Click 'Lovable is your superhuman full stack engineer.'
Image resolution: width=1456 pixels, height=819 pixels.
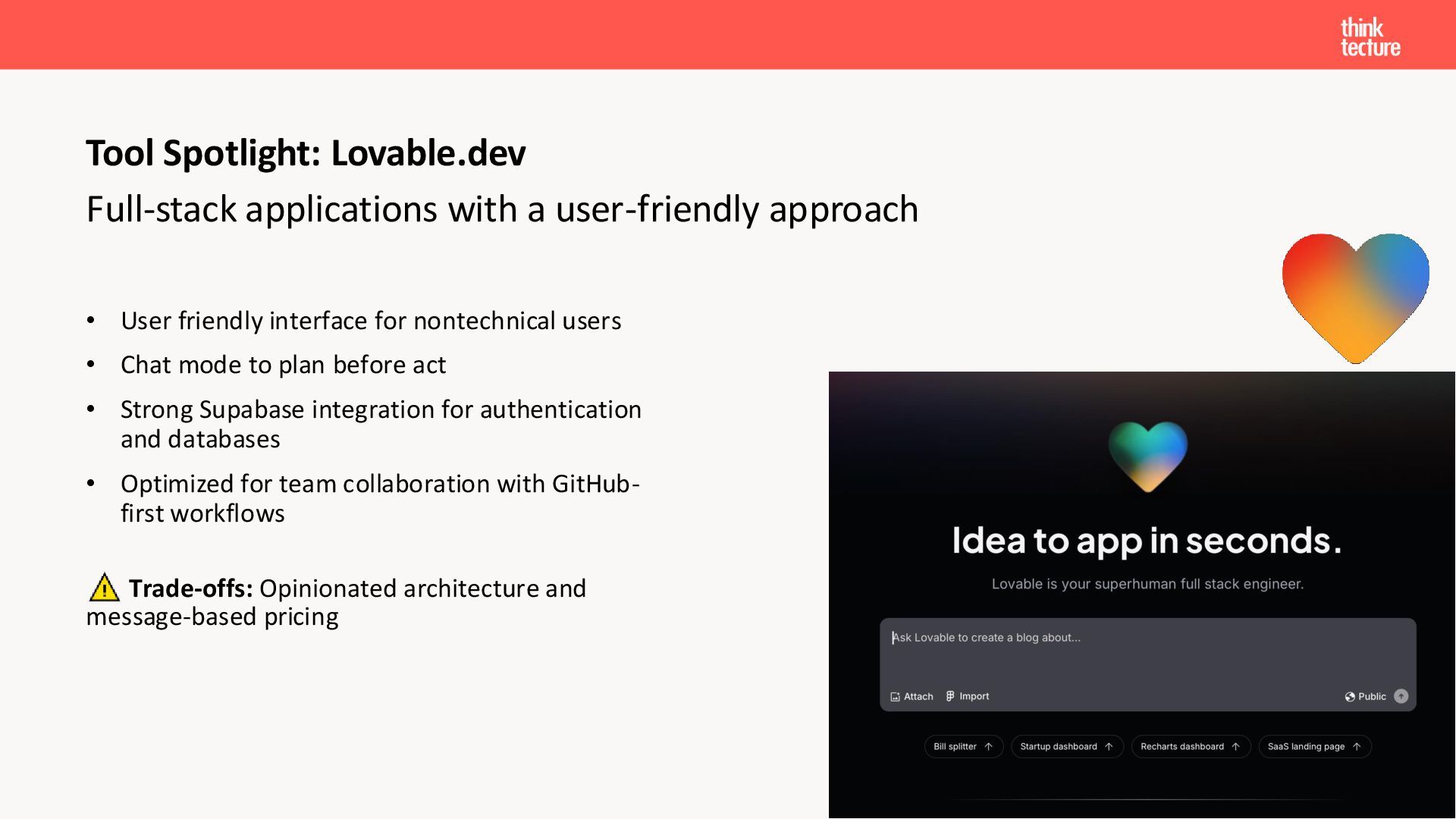click(x=1147, y=584)
